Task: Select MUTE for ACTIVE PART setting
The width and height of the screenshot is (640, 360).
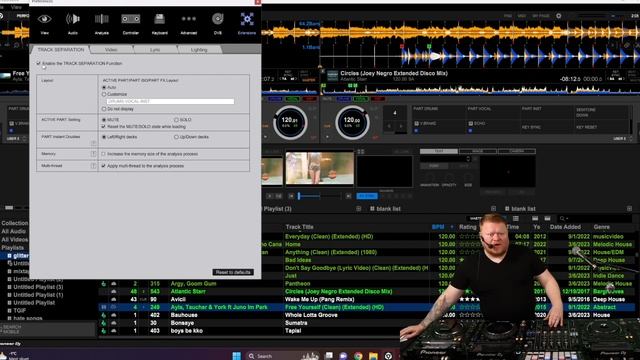Action: click(104, 120)
